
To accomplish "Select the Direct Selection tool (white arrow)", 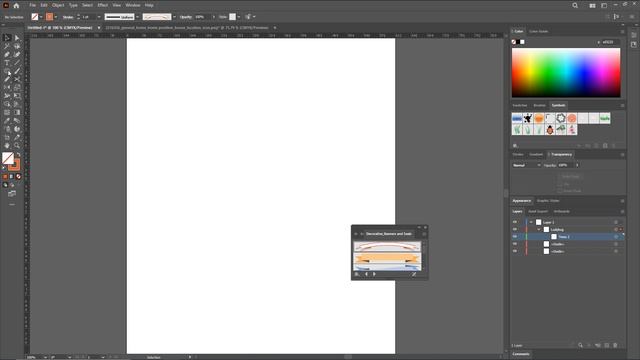I will [17, 38].
